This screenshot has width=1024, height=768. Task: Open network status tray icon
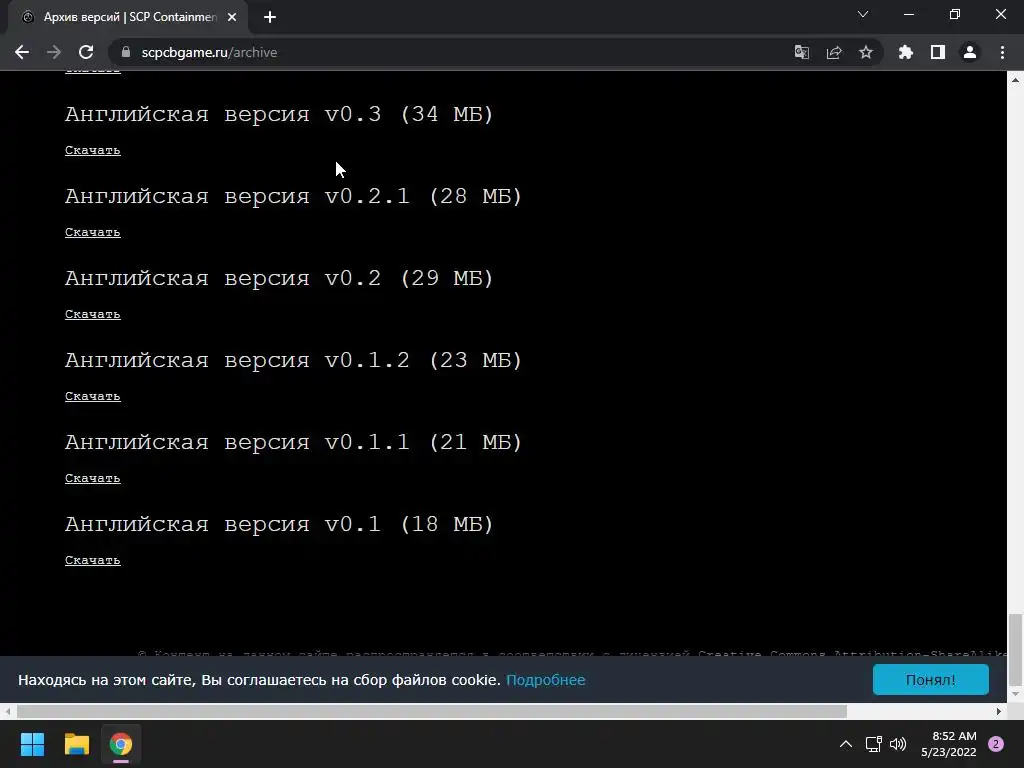point(874,744)
